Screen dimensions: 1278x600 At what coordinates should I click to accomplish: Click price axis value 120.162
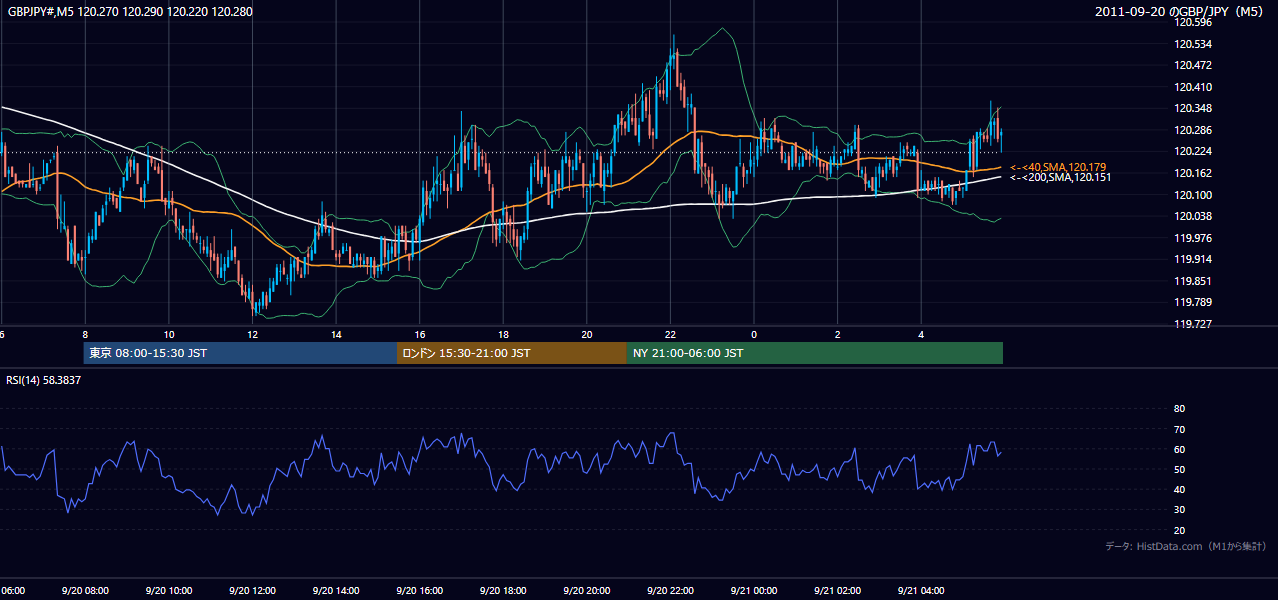(x=1192, y=173)
